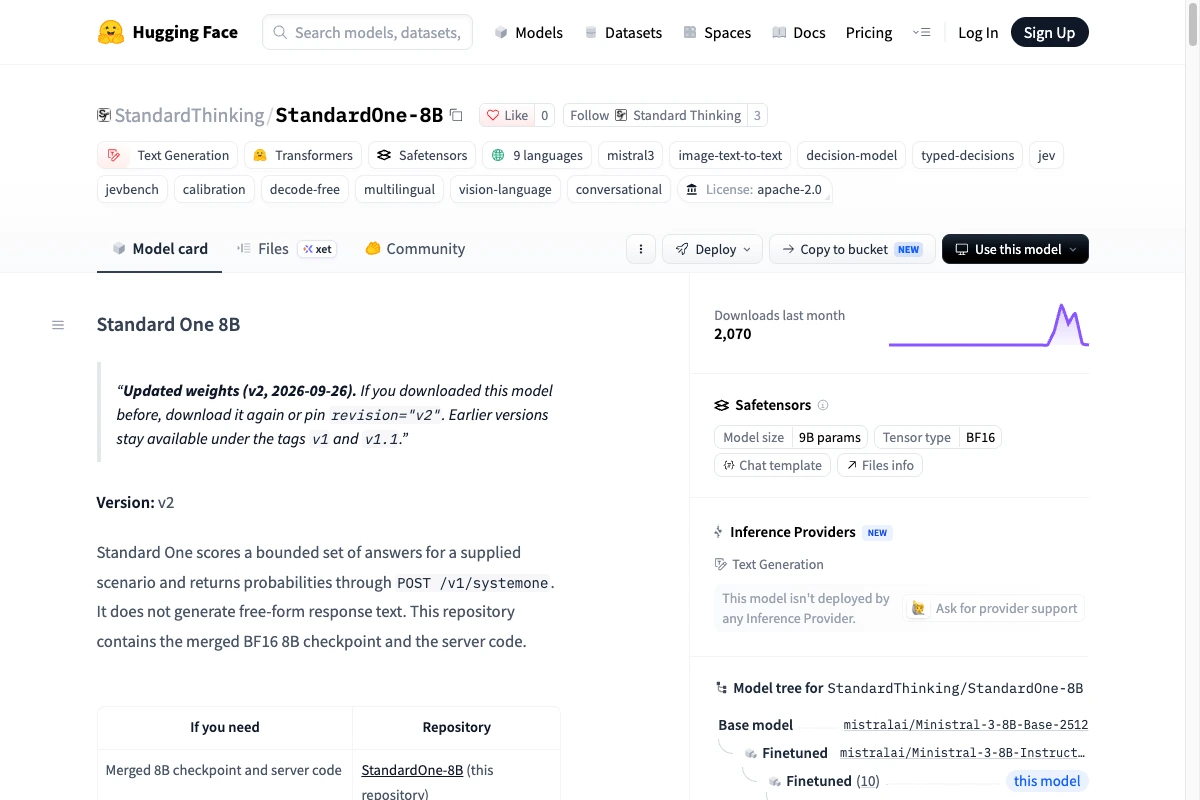Click the Model size 9B params badge

click(x=790, y=437)
